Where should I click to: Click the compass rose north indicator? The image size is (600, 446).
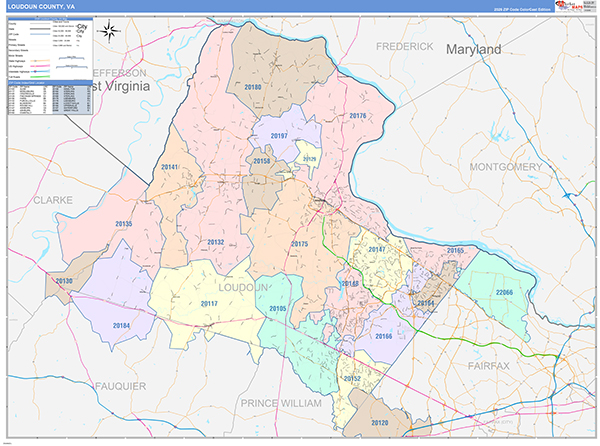coord(109,31)
